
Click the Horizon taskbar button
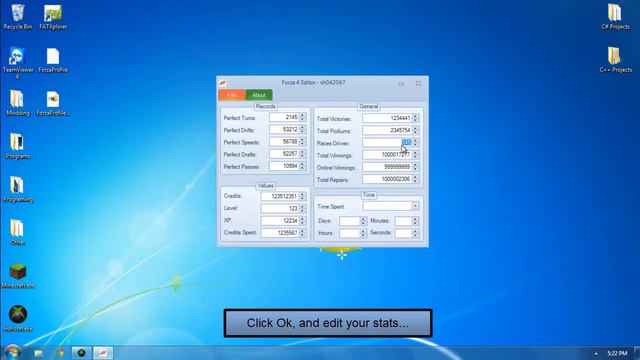tap(81, 353)
